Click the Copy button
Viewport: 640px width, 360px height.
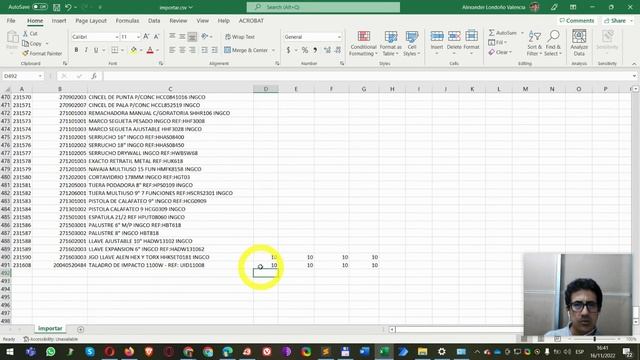32,43
